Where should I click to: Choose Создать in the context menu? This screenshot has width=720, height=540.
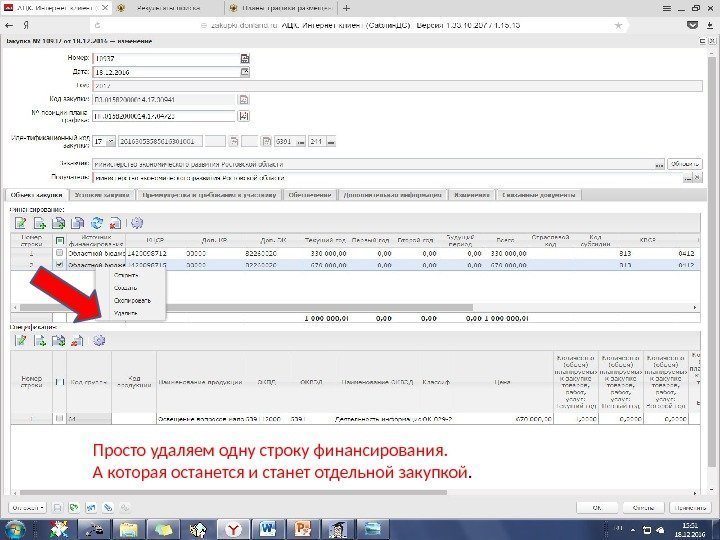125,288
